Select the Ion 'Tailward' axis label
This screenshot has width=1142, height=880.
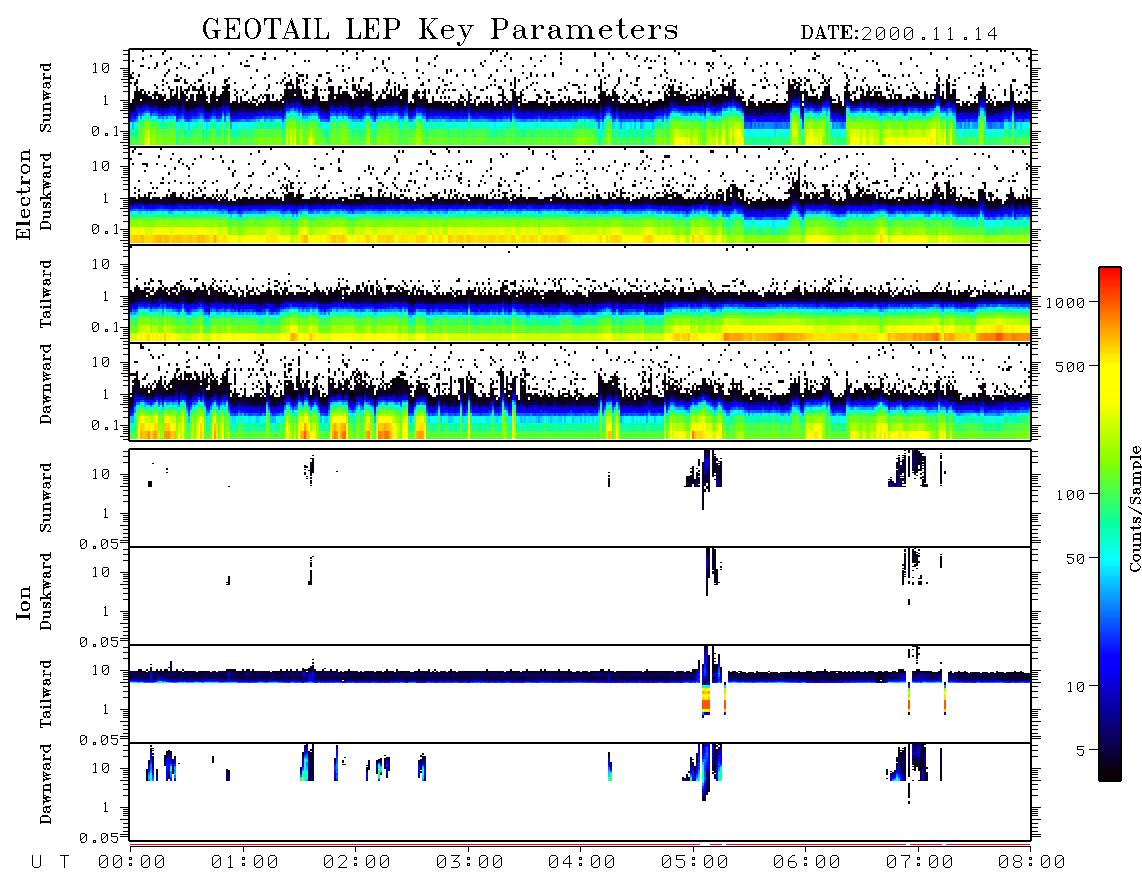click(x=46, y=694)
